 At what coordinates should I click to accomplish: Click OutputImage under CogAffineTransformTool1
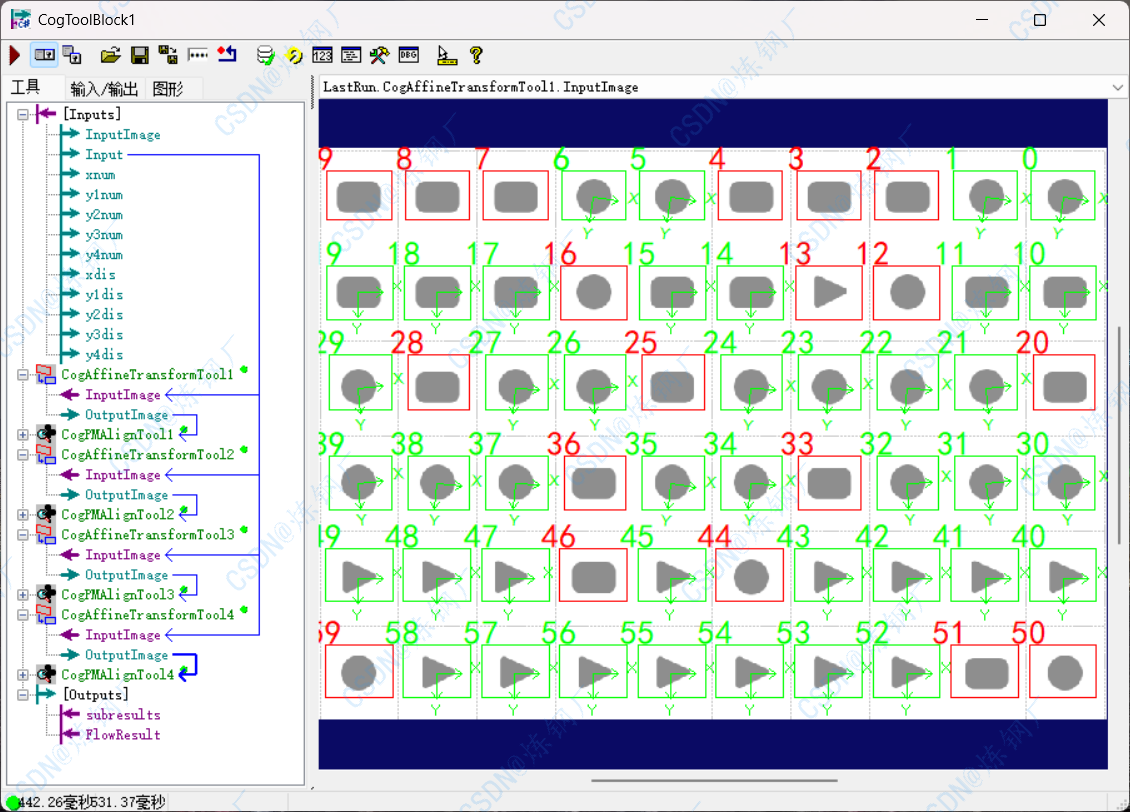[126, 415]
